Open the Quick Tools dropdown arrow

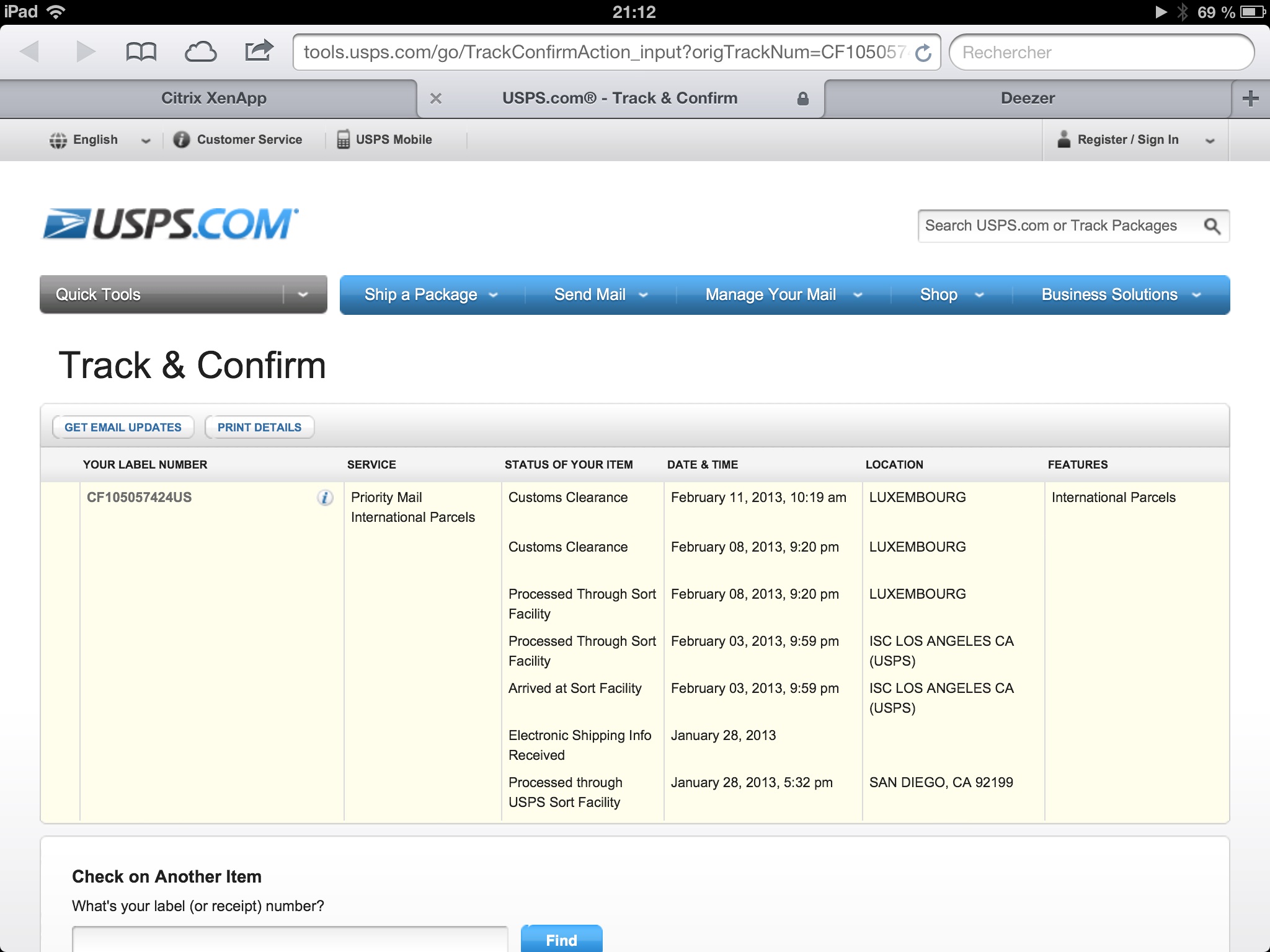pos(303,294)
